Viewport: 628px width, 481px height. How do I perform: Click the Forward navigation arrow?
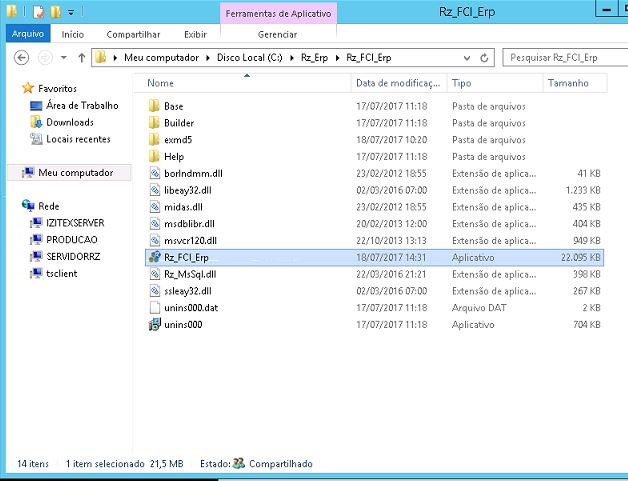45,58
